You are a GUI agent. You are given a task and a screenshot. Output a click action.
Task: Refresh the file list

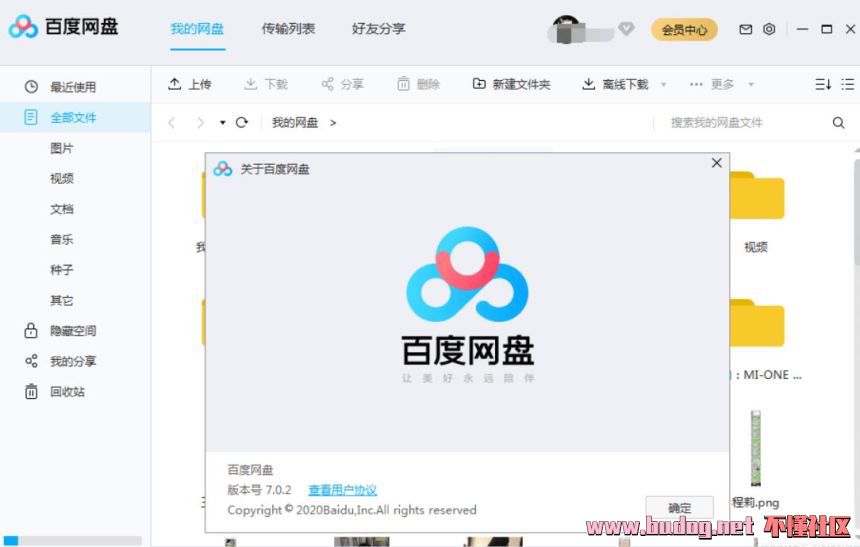[x=242, y=122]
